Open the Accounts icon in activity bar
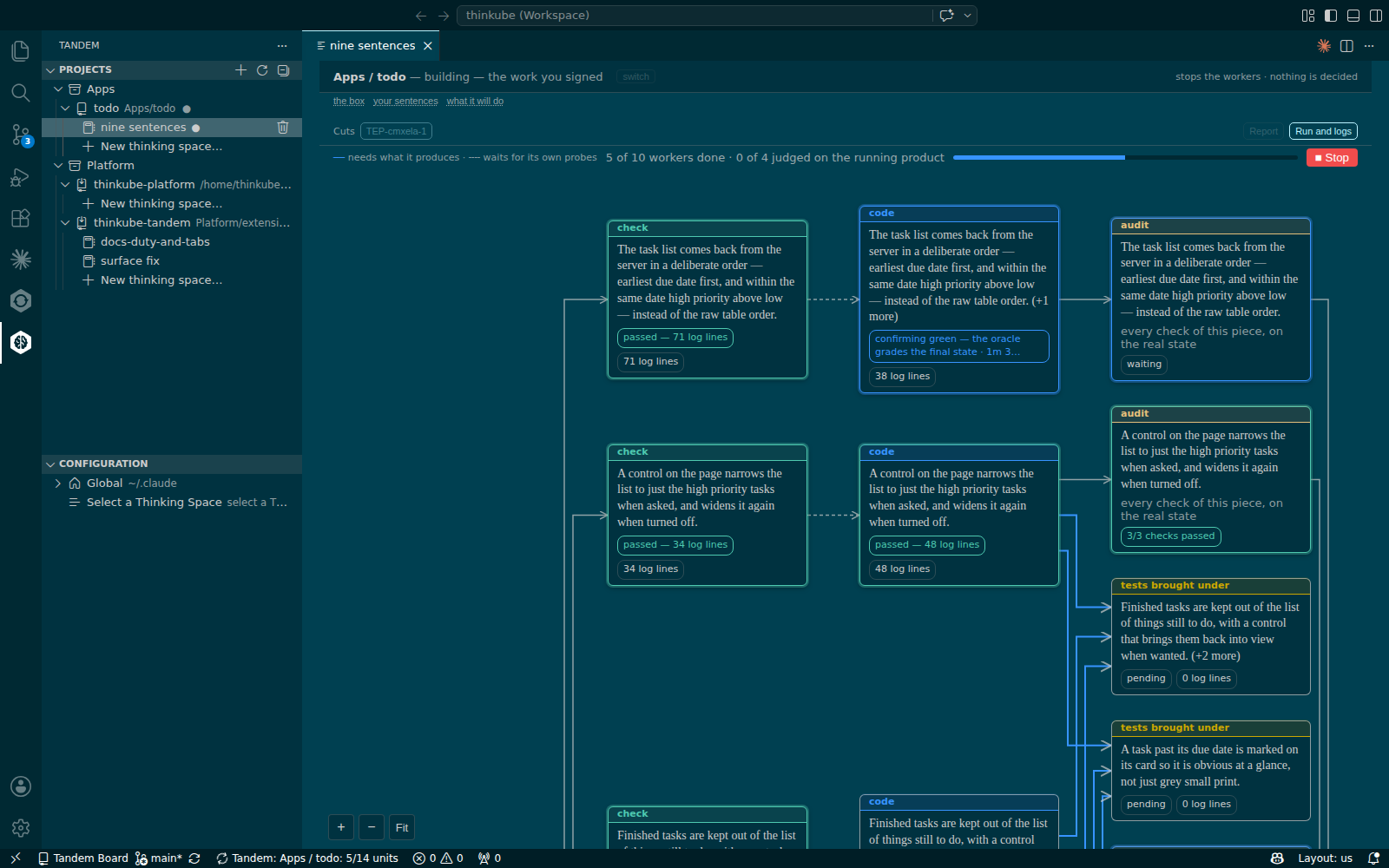The image size is (1389, 868). coord(21,786)
